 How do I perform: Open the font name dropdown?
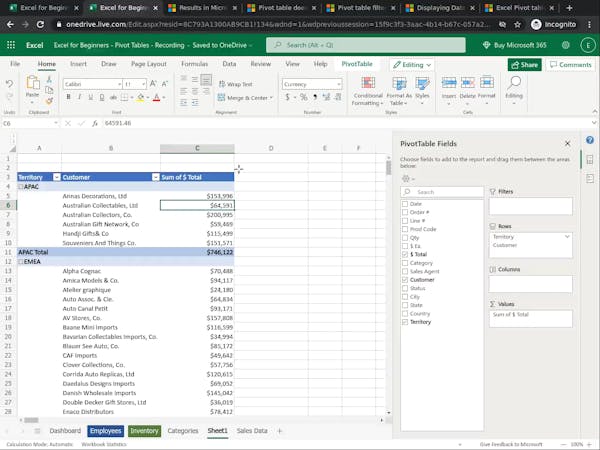click(x=119, y=84)
